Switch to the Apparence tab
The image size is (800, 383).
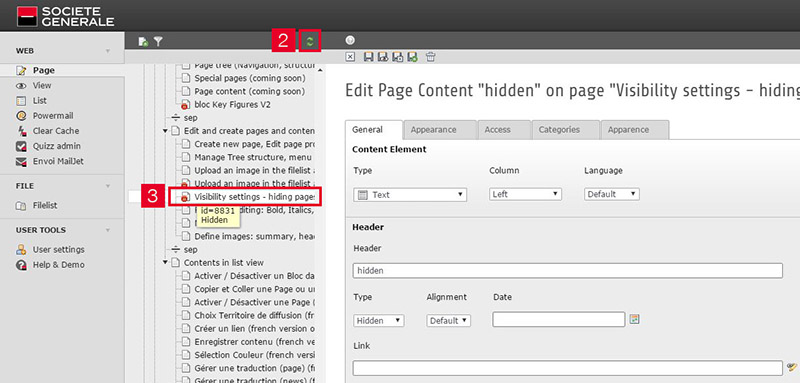tap(635, 130)
